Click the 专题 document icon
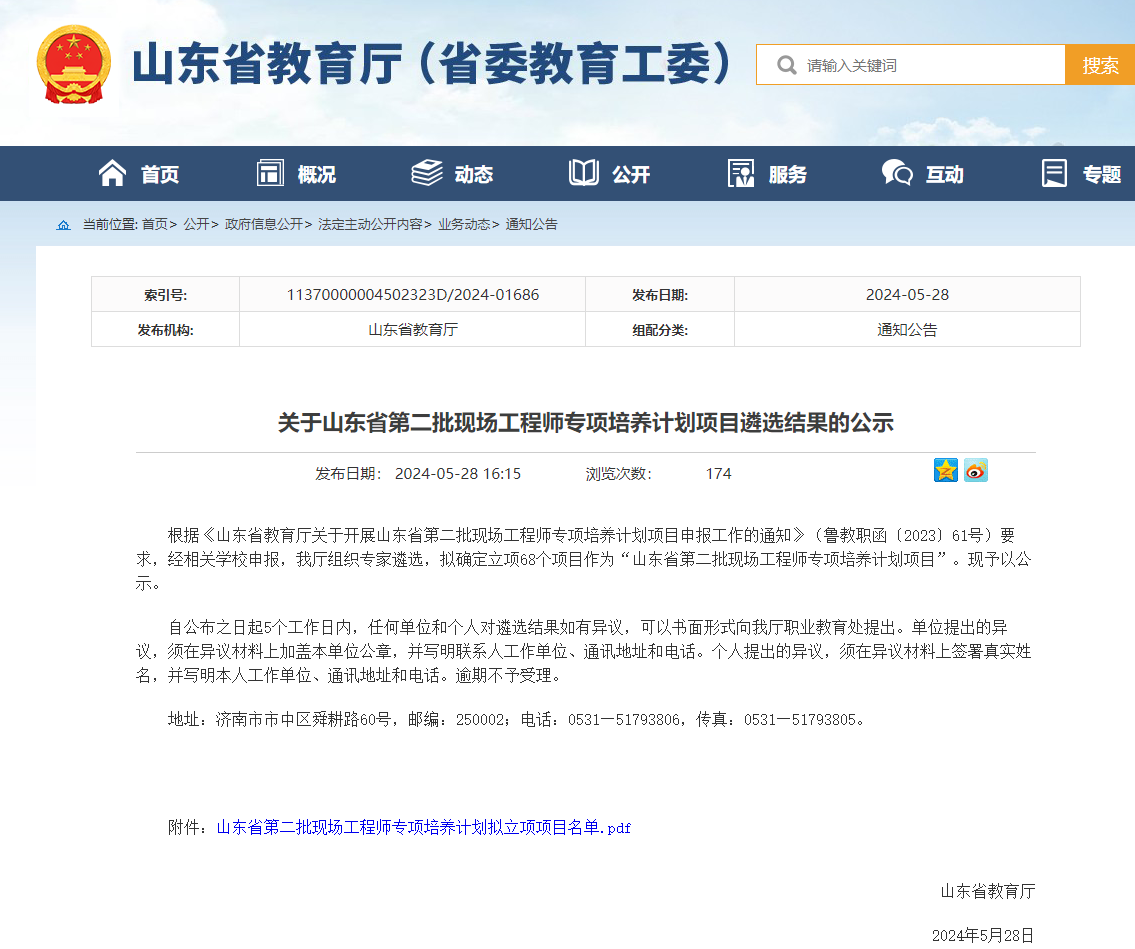 coord(1054,173)
